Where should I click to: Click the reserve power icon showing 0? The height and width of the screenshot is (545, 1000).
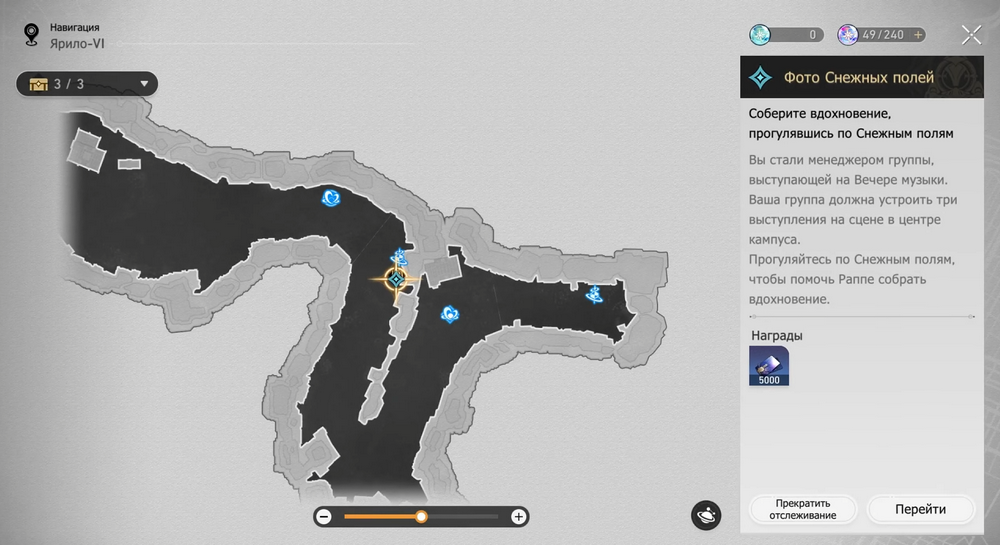760,34
